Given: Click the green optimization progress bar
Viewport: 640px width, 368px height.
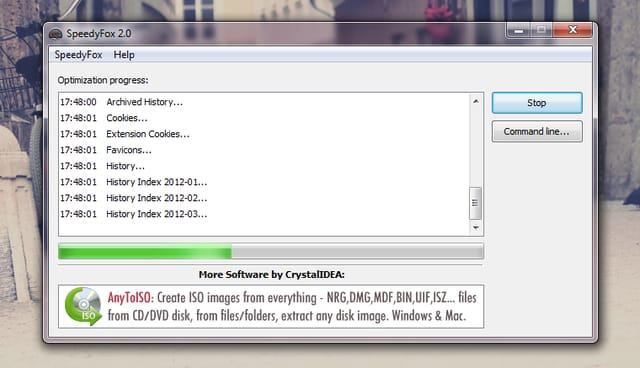Looking at the screenshot, I should (x=271, y=251).
